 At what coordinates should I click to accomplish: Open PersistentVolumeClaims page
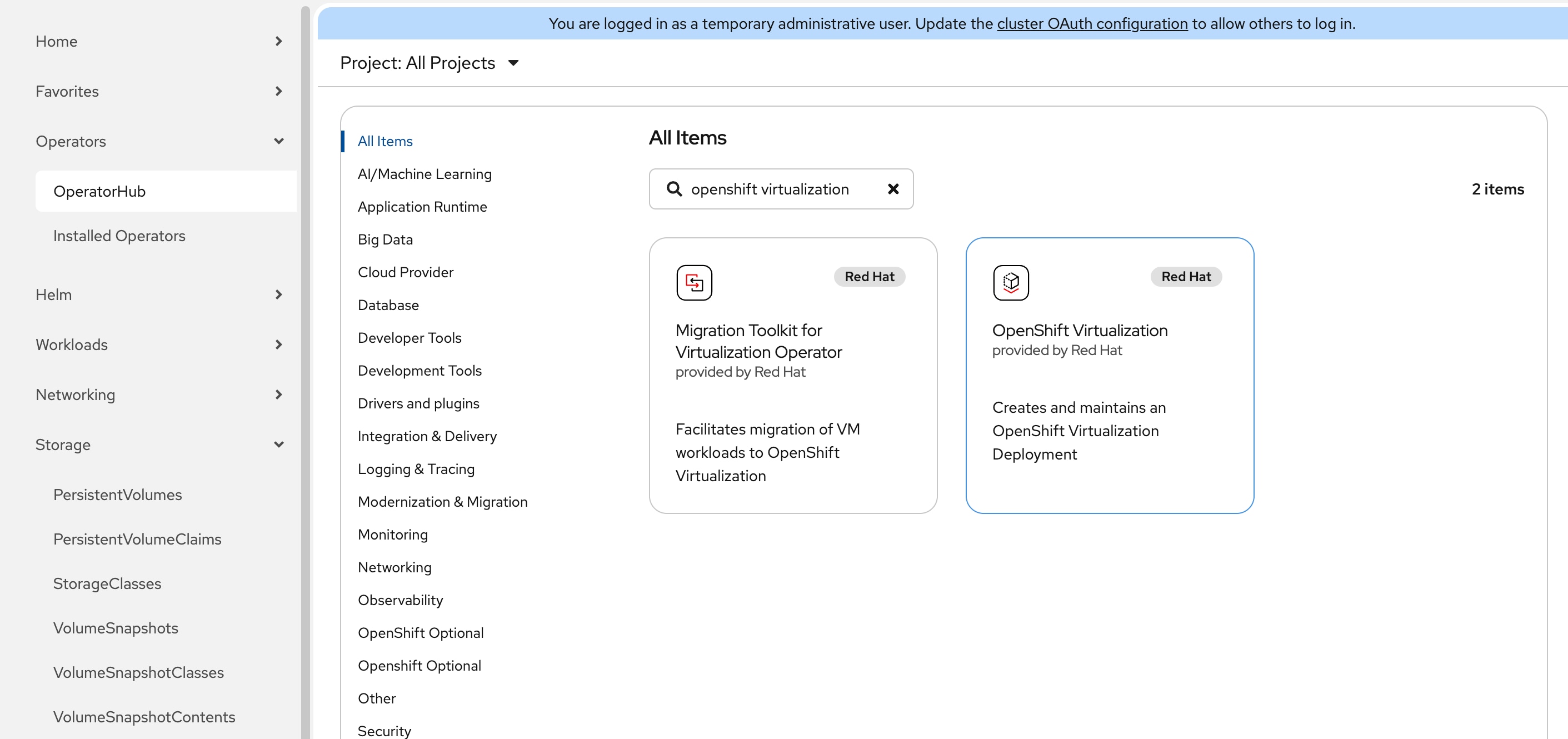[x=137, y=539]
